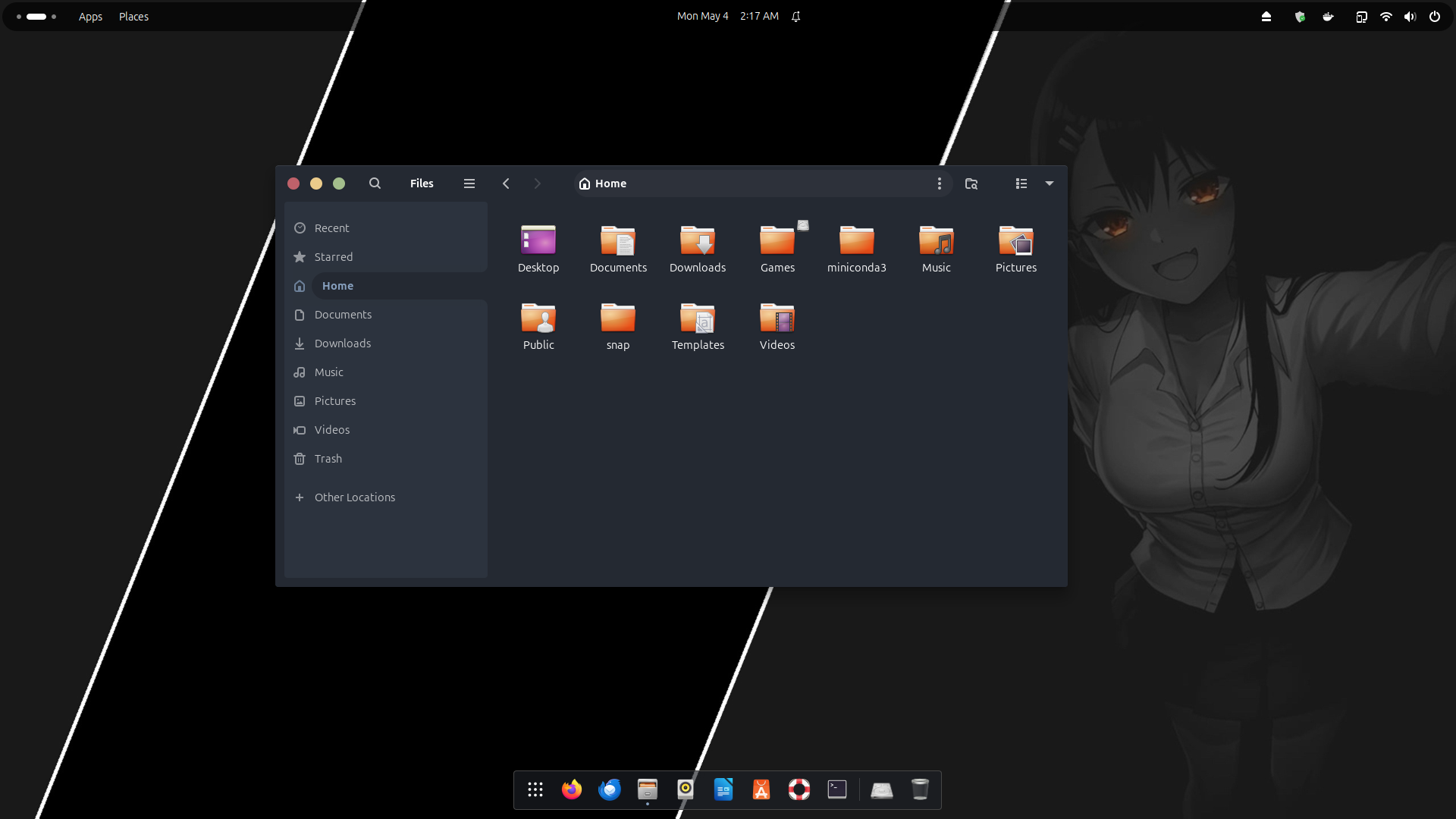This screenshot has width=1456, height=819.
Task: Click the volume speaker icon
Action: (x=1410, y=16)
